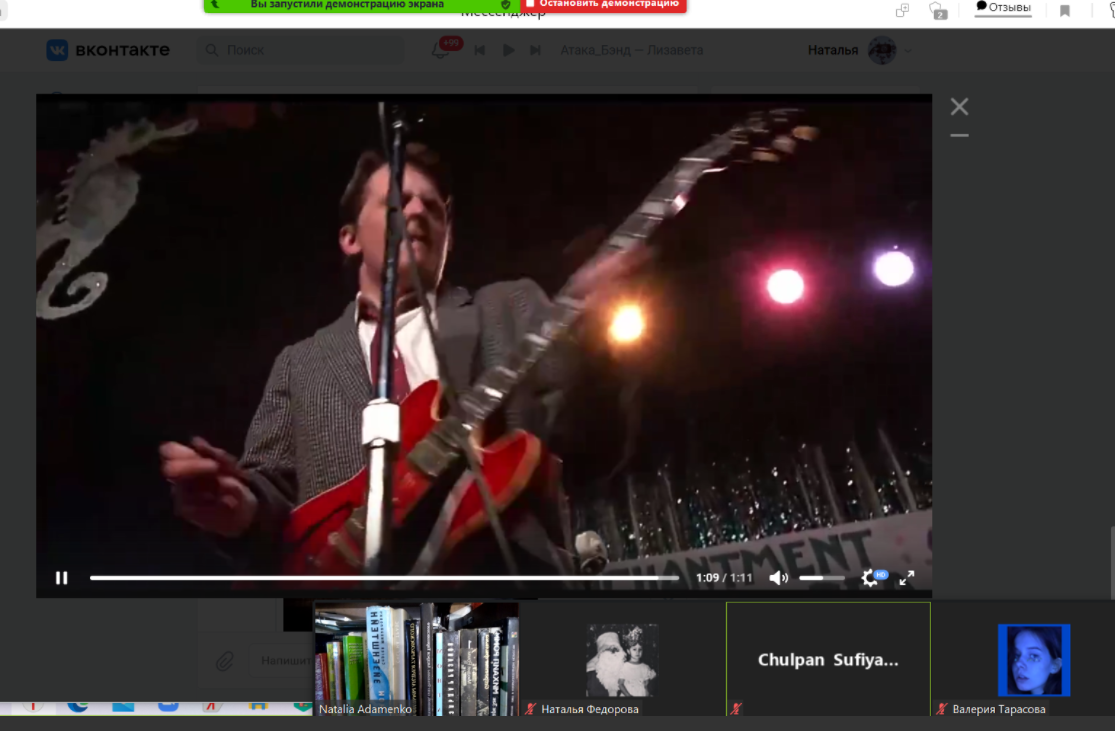Open video quality settings gear

point(872,578)
